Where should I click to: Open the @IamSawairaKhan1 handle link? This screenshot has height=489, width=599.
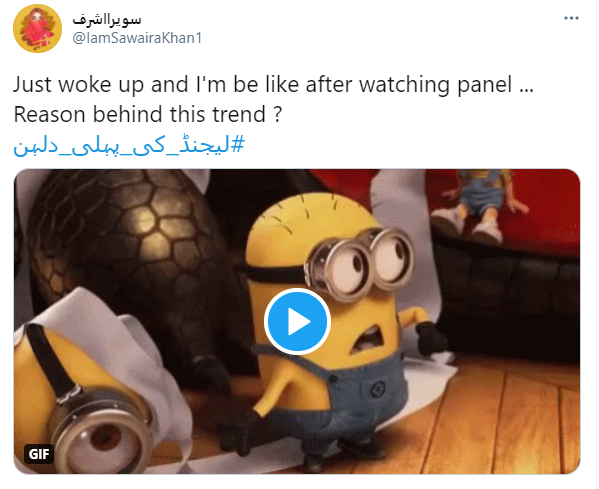tap(138, 38)
